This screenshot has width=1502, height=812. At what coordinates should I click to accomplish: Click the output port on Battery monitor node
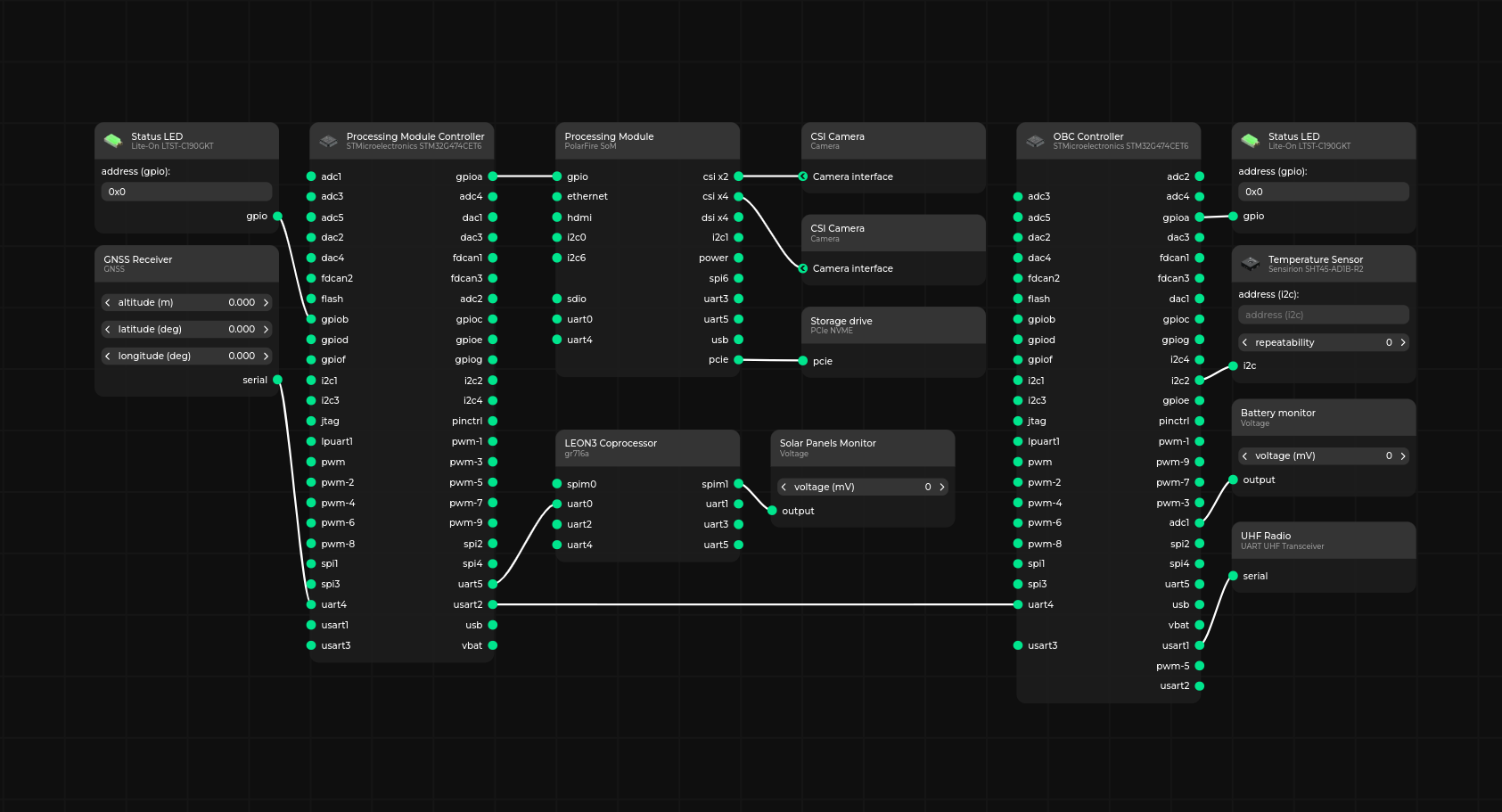click(1234, 480)
